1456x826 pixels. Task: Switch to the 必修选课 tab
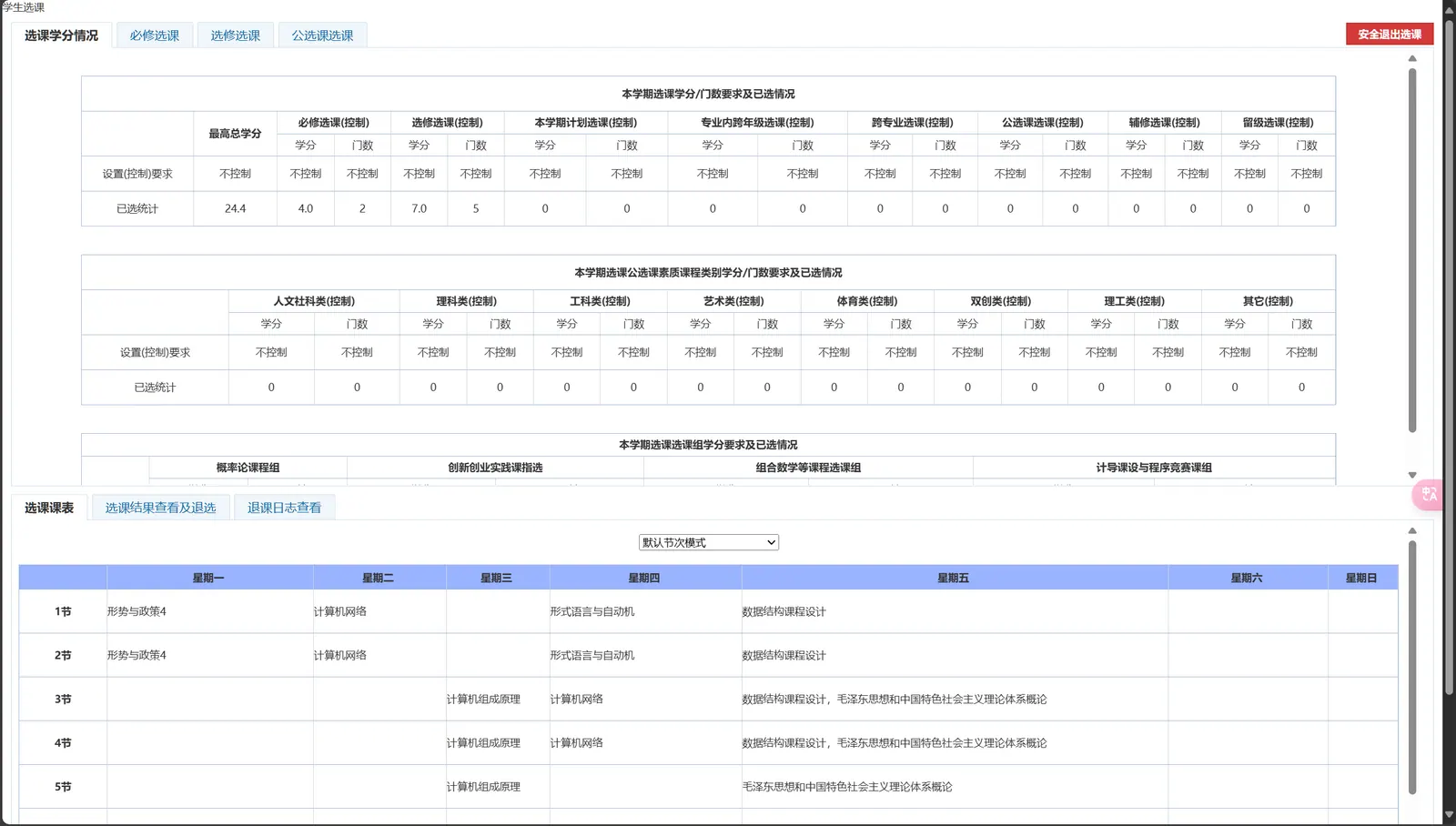coord(155,35)
